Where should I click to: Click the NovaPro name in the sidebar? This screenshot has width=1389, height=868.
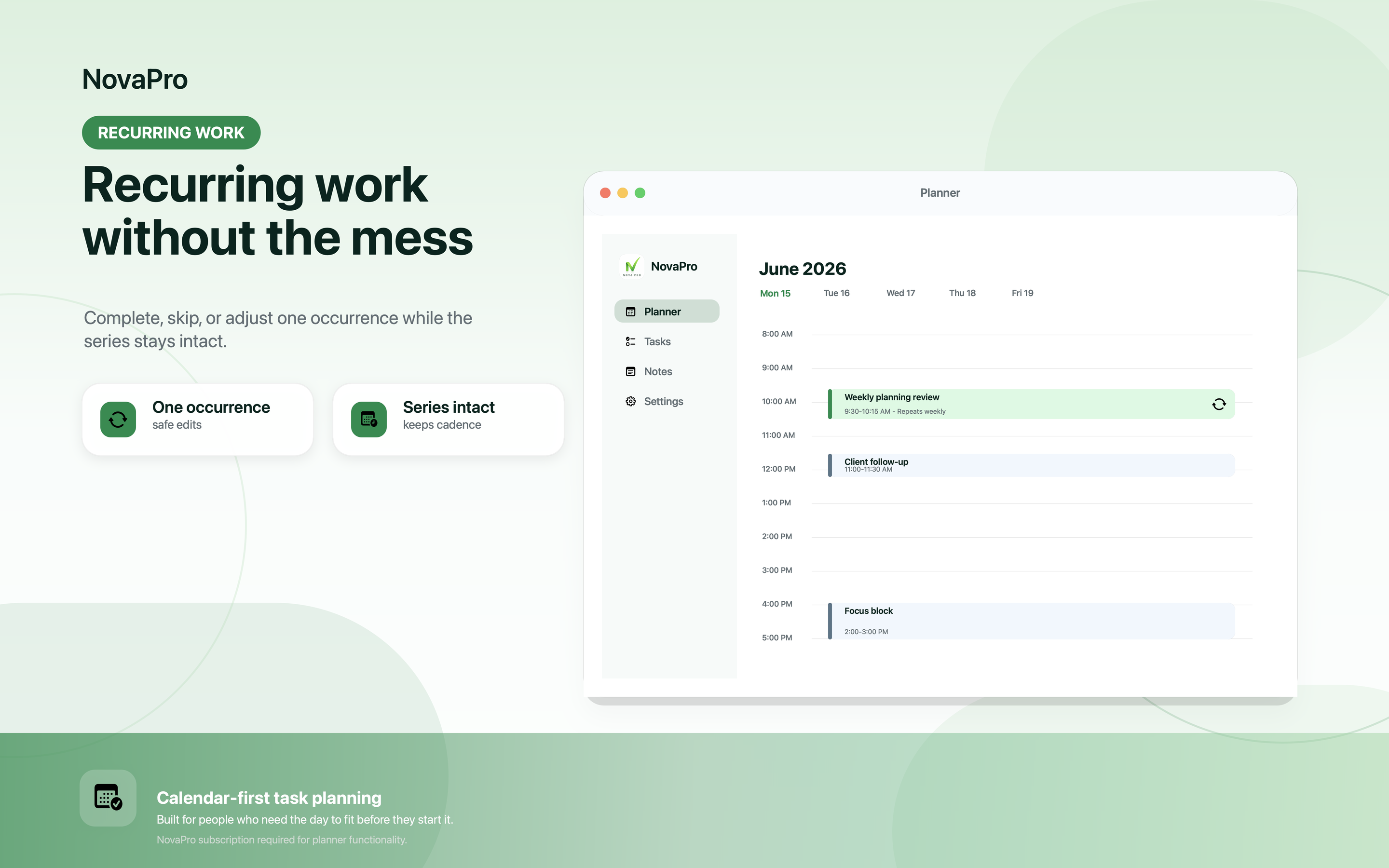(x=674, y=266)
